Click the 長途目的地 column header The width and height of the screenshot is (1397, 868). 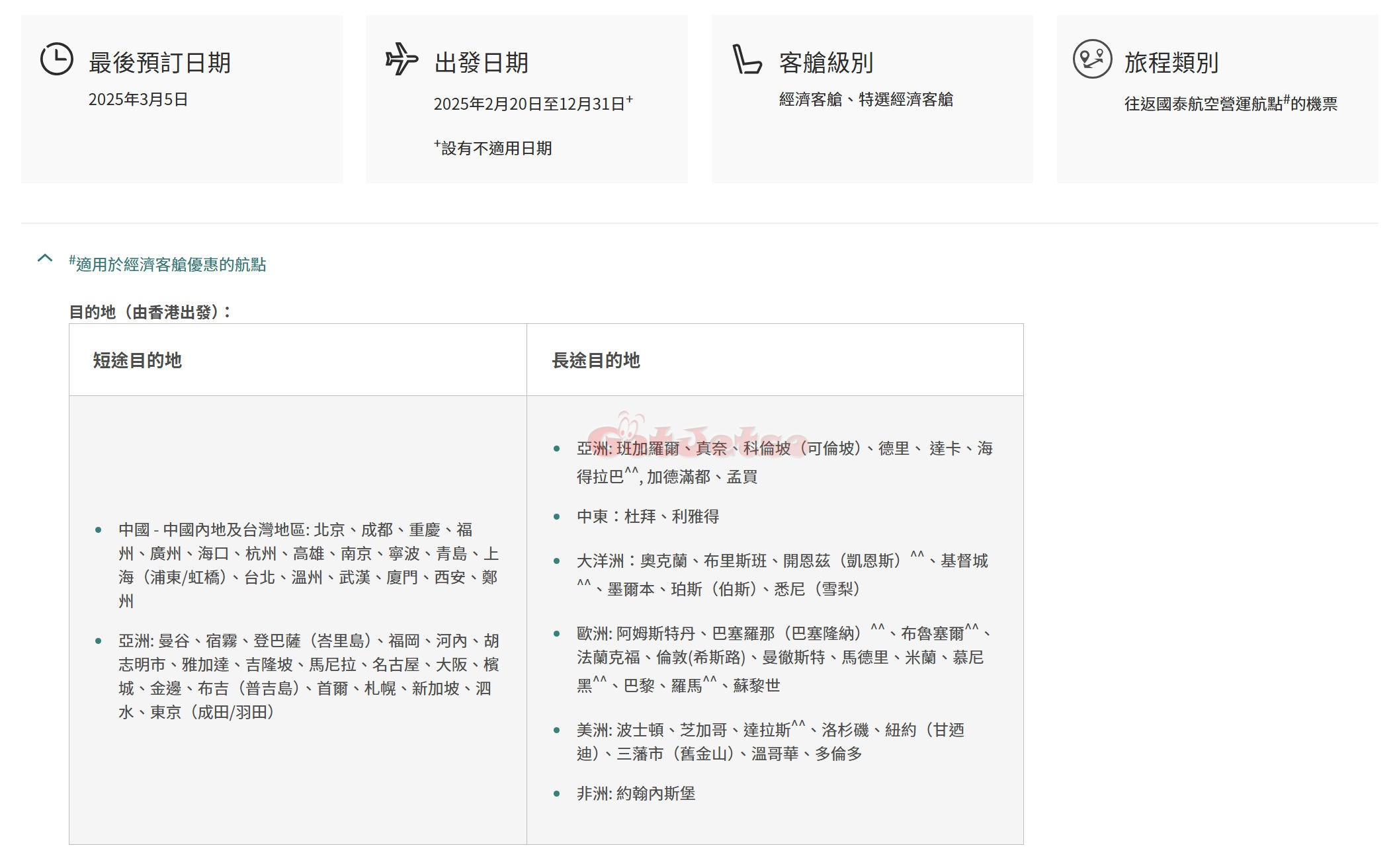(596, 360)
